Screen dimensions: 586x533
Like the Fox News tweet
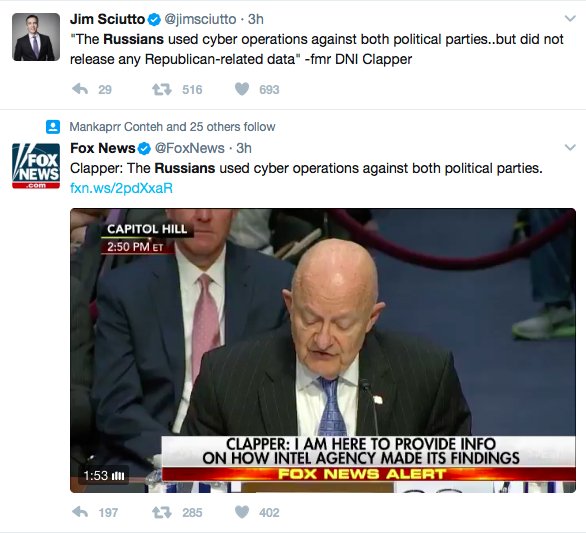(x=242, y=512)
